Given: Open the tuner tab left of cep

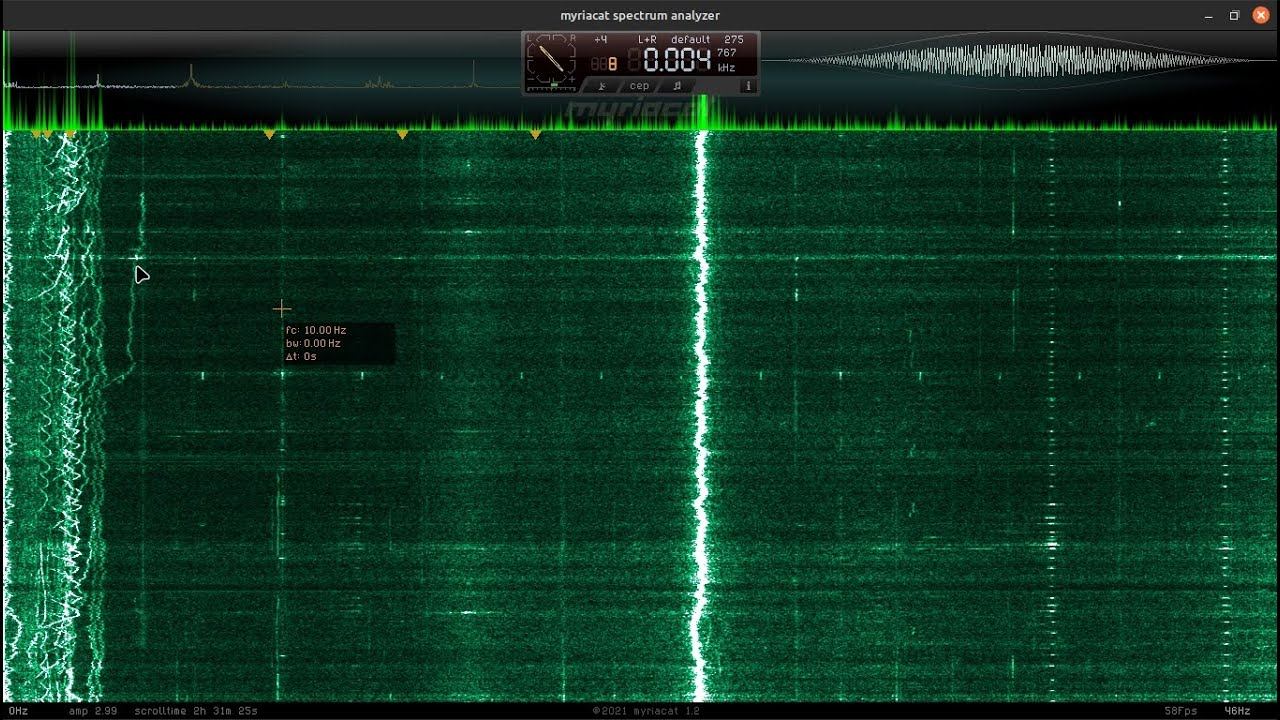Looking at the screenshot, I should (x=602, y=86).
